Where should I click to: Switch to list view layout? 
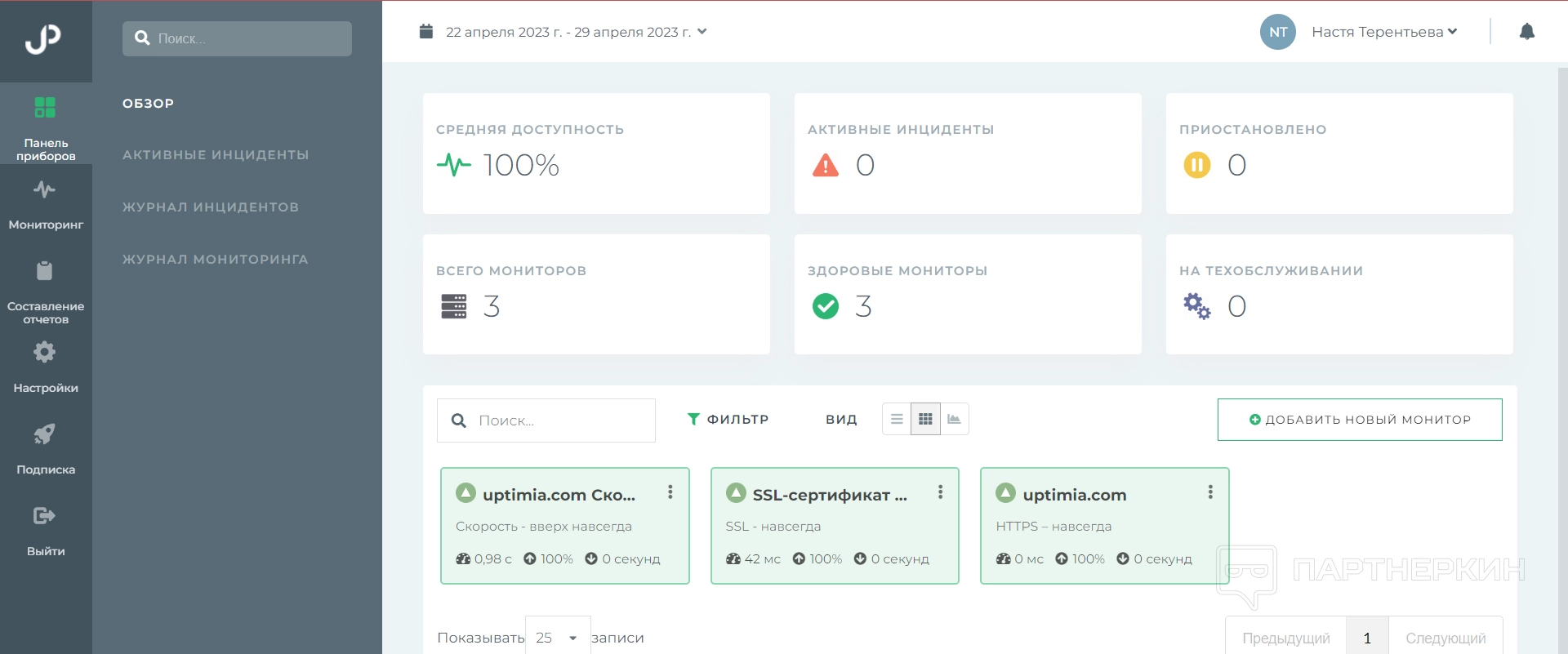coord(897,419)
